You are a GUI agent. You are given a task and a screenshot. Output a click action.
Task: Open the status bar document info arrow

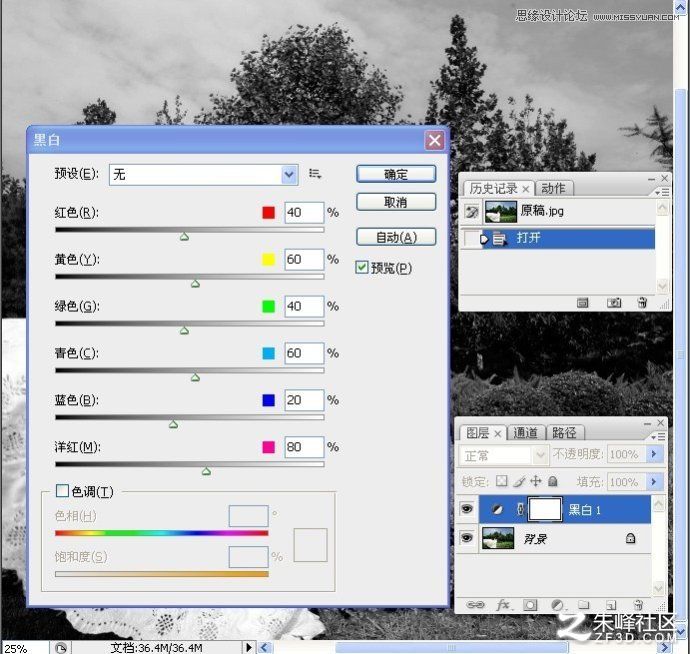(249, 647)
